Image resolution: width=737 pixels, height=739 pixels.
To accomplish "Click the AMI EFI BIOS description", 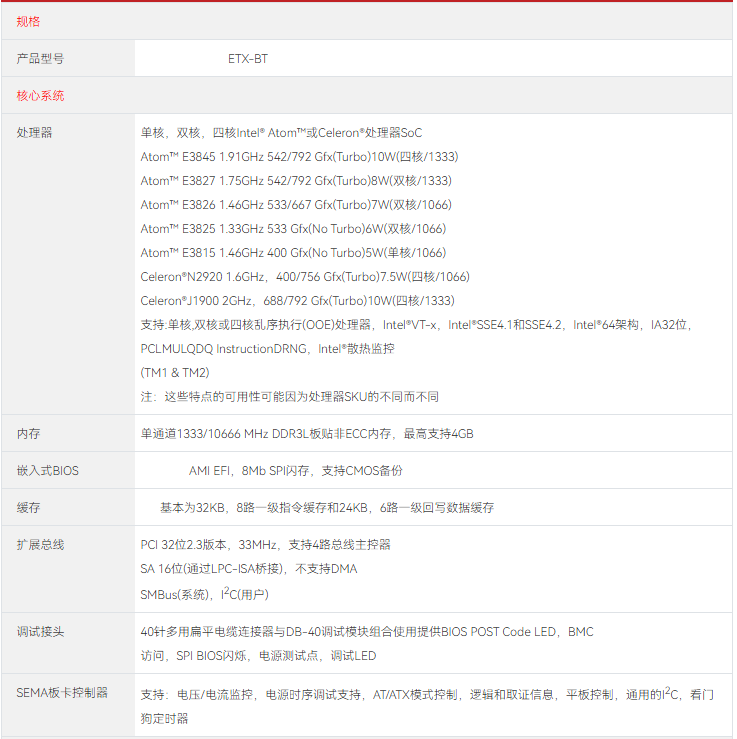I will [295, 471].
